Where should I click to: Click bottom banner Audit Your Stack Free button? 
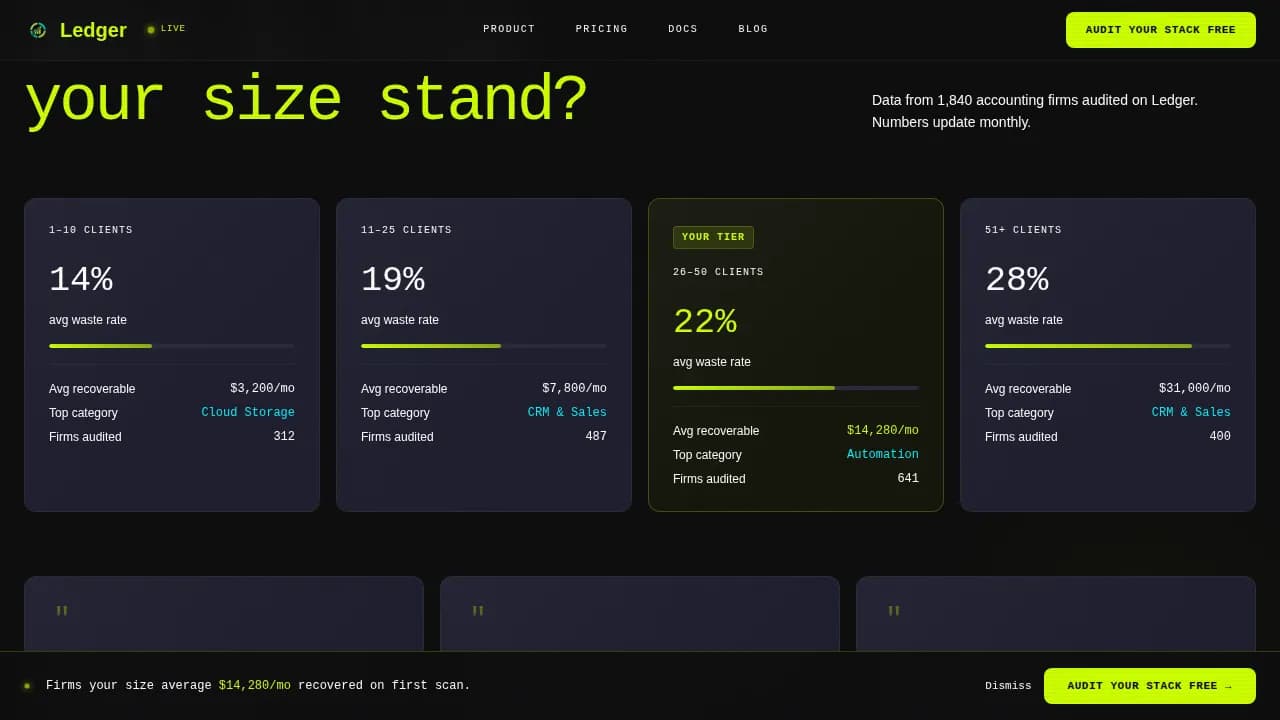pos(1150,686)
